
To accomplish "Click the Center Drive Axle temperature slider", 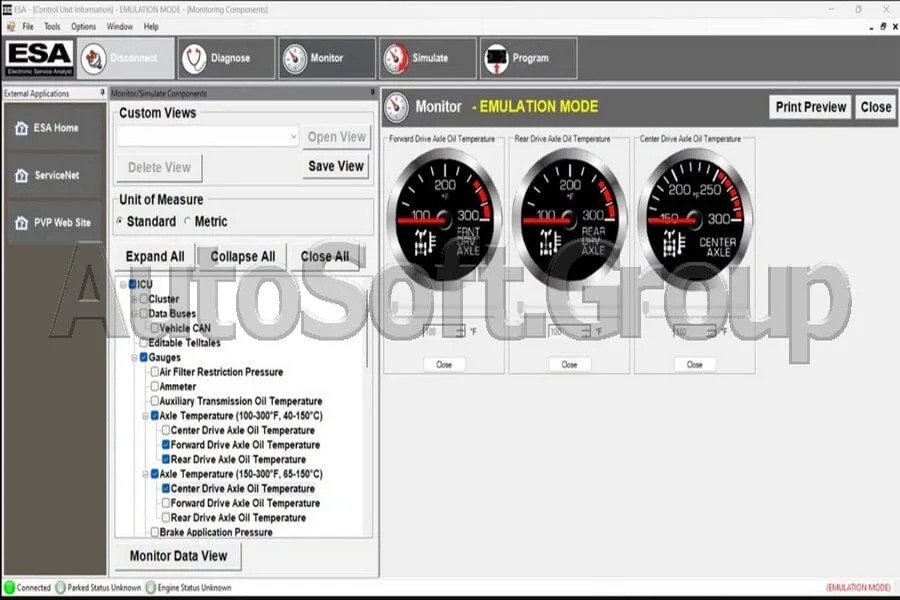I will 695,308.
